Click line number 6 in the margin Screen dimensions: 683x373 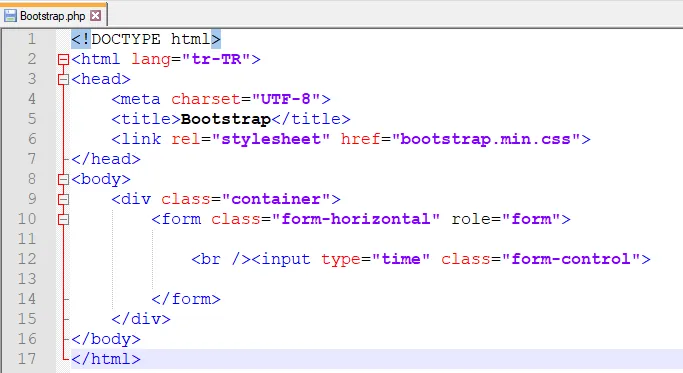pyautogui.click(x=32, y=139)
